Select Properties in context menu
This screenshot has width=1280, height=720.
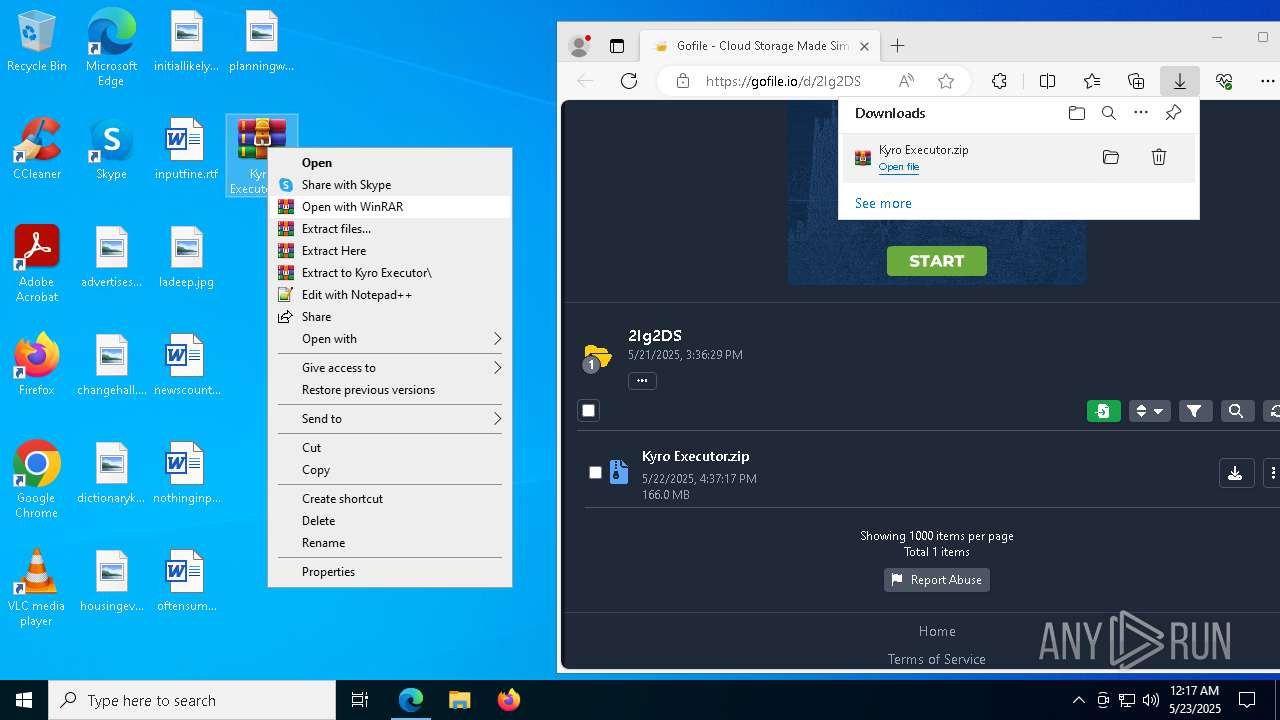tap(390, 572)
